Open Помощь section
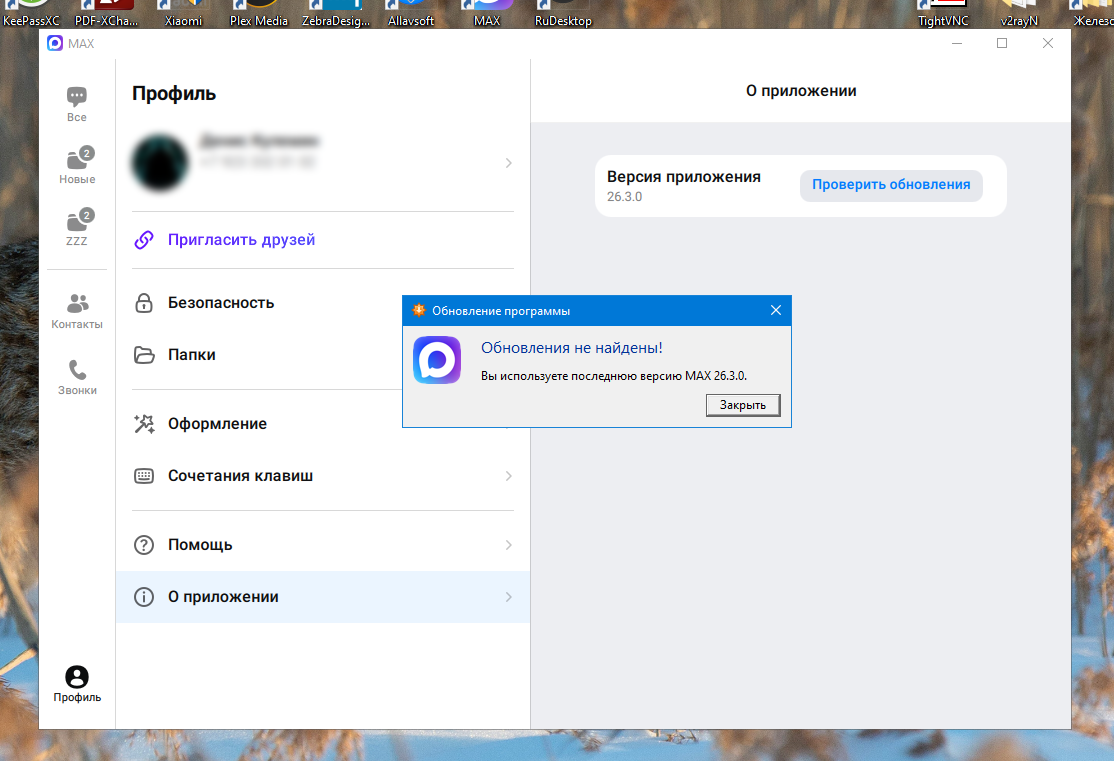 323,545
